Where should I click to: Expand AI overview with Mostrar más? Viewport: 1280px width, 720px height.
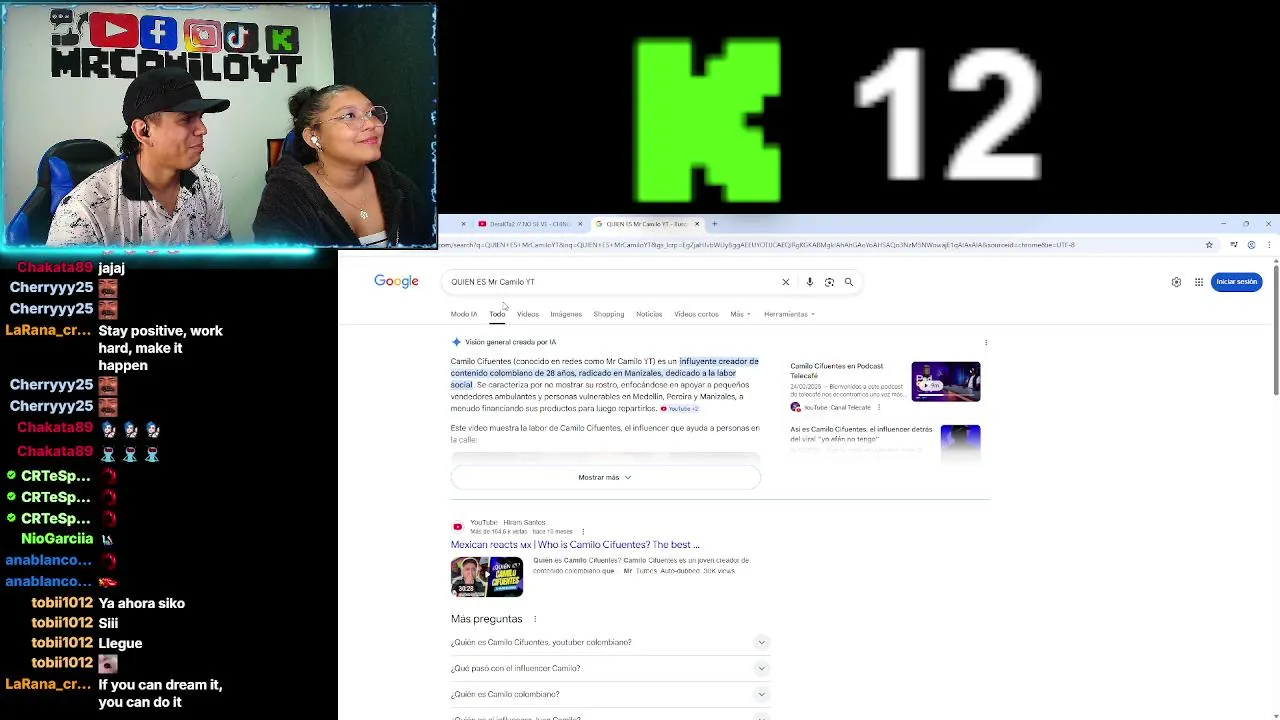pos(605,477)
